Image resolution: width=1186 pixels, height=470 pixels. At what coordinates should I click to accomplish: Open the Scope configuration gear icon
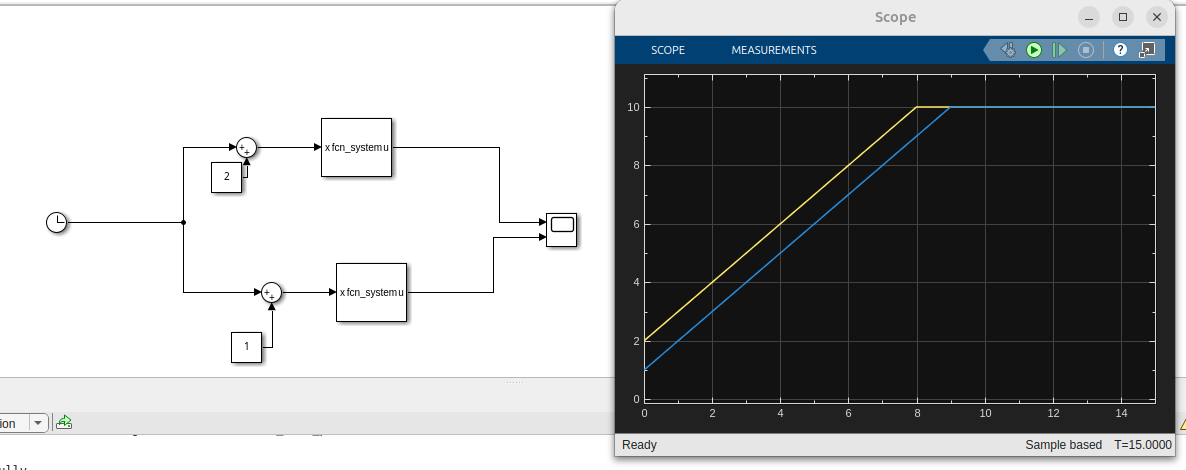[1008, 50]
